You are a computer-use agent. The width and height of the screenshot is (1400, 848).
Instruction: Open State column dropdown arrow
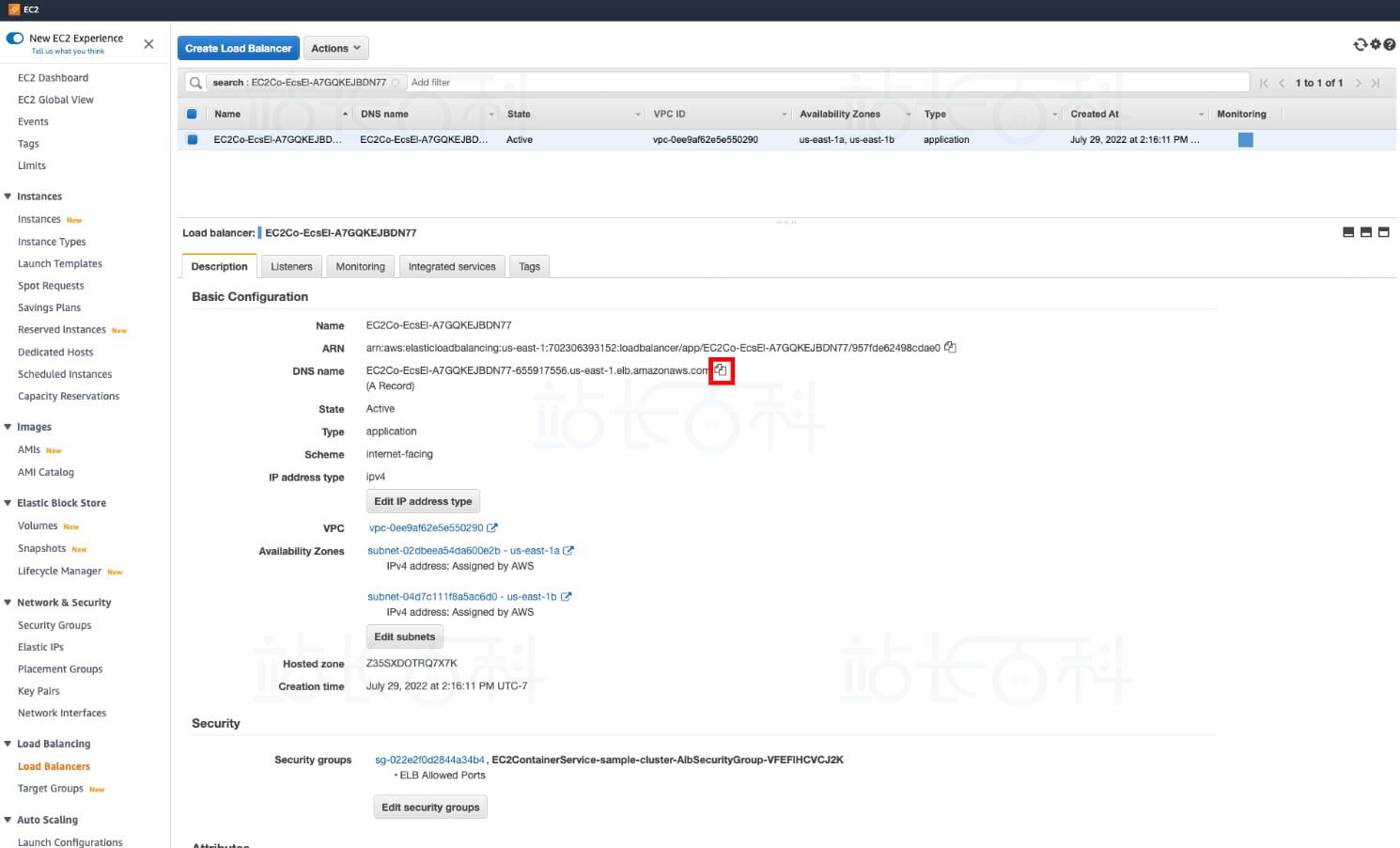click(638, 115)
